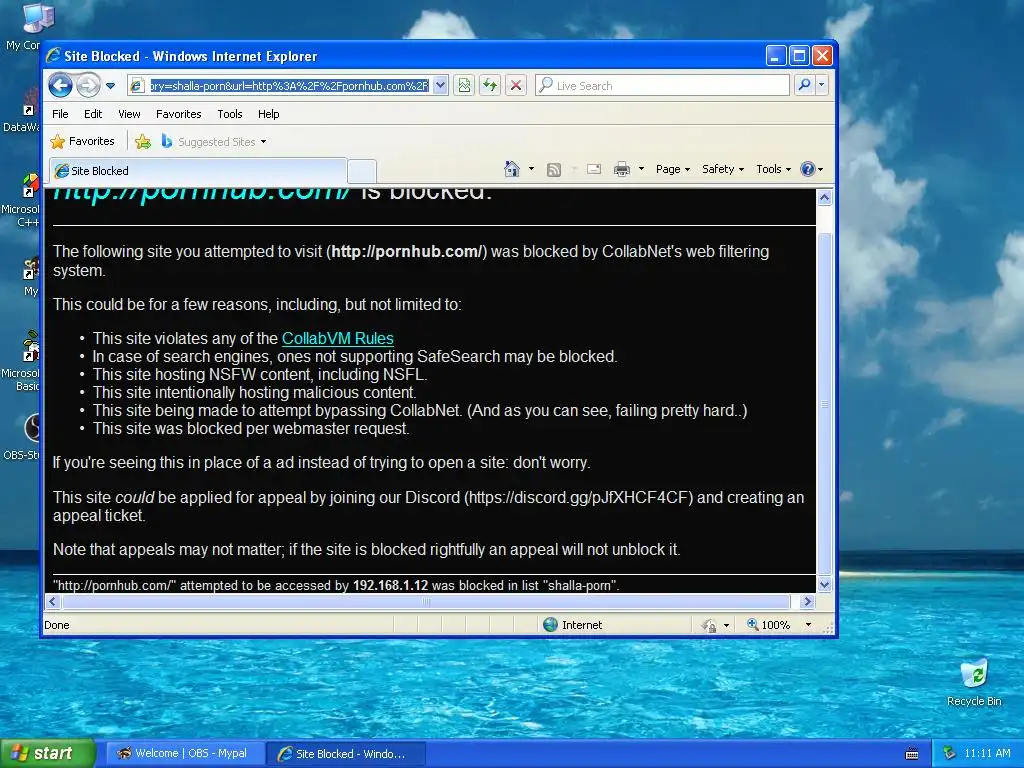Open the Tools menu in menu bar

[x=230, y=114]
